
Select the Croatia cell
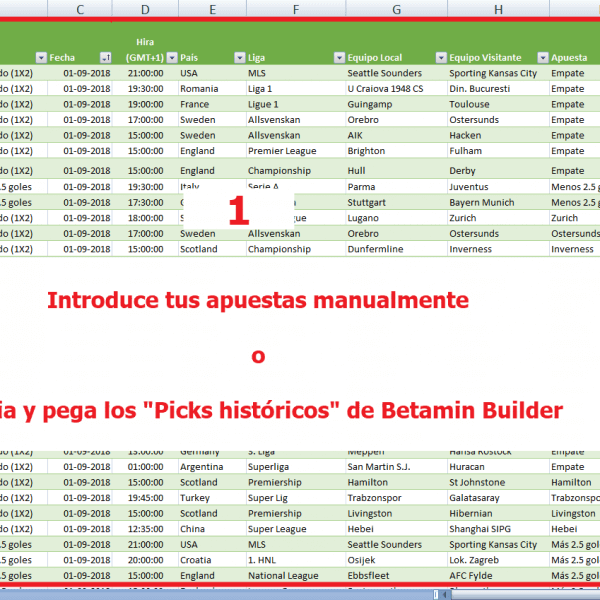[212, 560]
